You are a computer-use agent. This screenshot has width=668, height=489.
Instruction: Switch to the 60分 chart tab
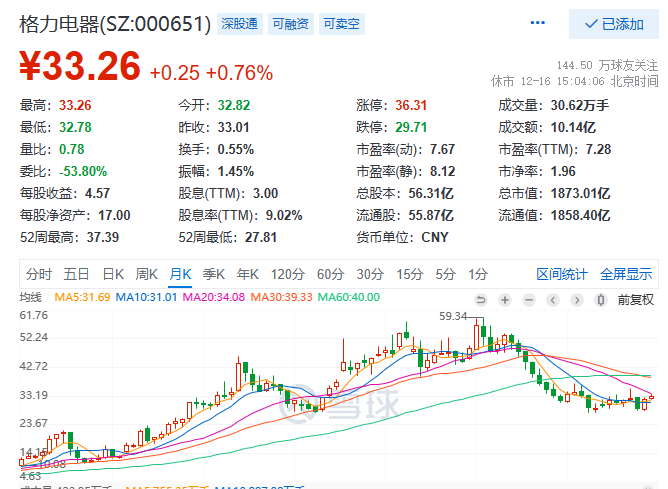tap(331, 274)
